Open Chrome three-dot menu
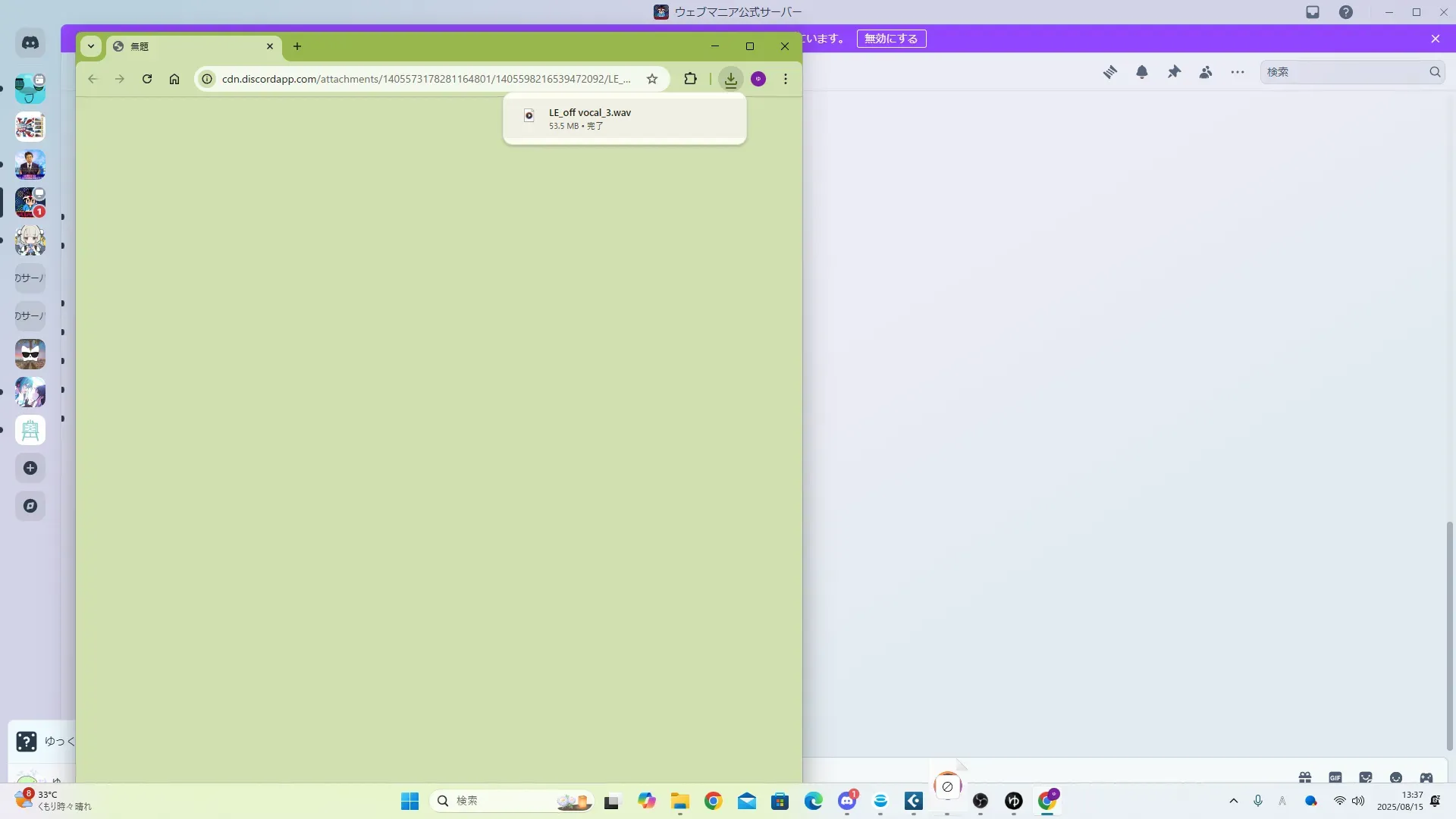This screenshot has width=1456, height=819. [x=786, y=79]
